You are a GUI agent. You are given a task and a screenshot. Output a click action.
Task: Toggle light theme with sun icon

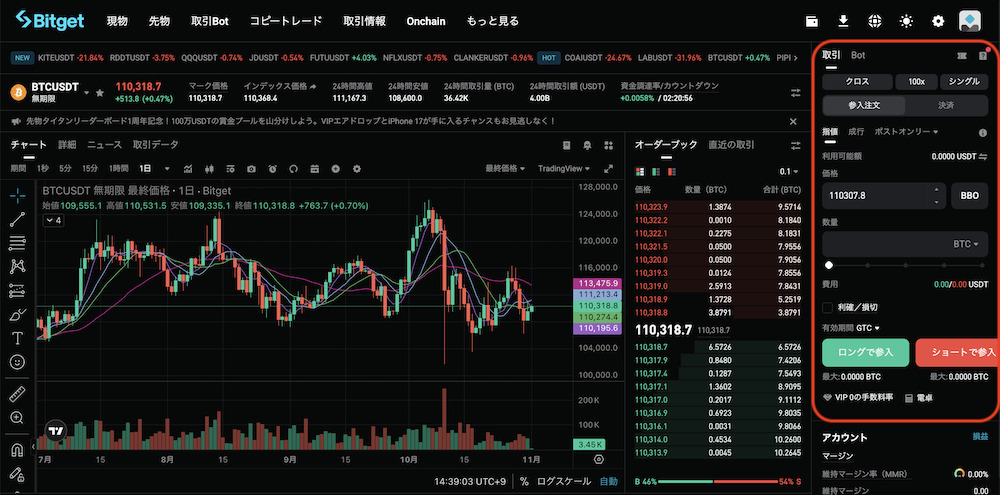coord(906,21)
